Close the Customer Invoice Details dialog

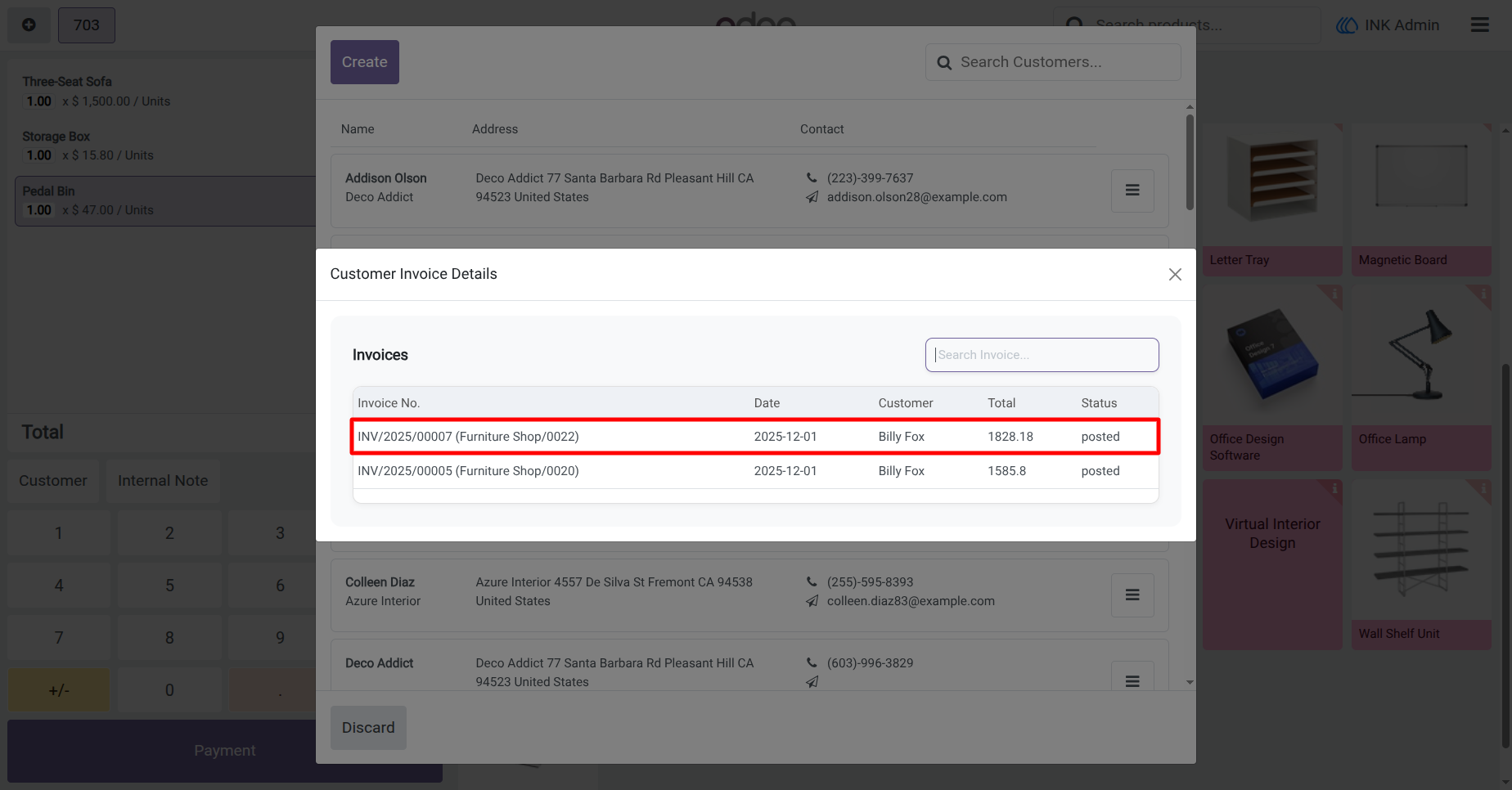[x=1175, y=275]
